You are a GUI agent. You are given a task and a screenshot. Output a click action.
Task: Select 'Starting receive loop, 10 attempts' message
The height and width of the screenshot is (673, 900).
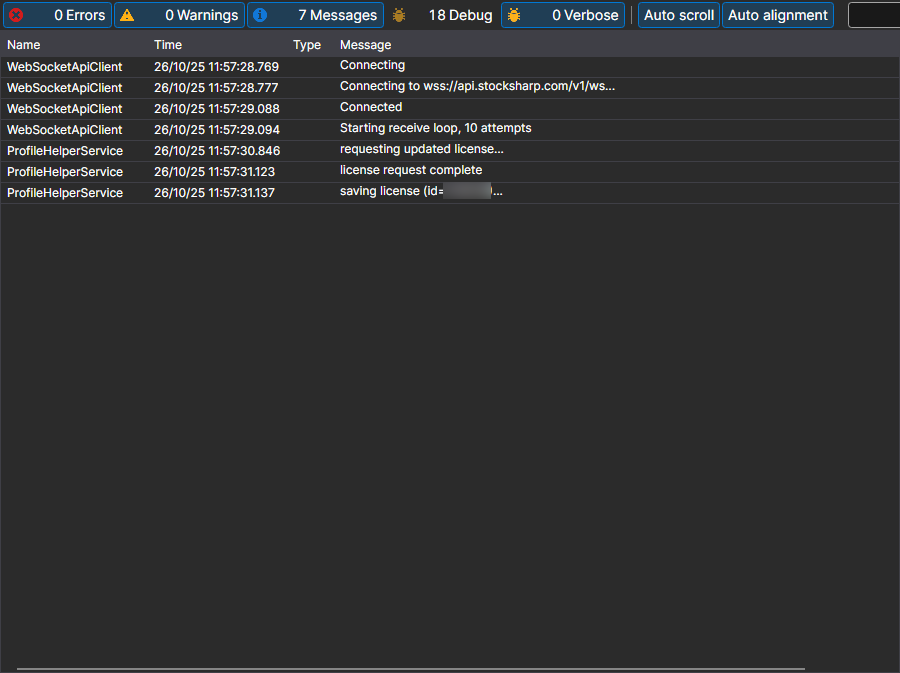(x=435, y=128)
